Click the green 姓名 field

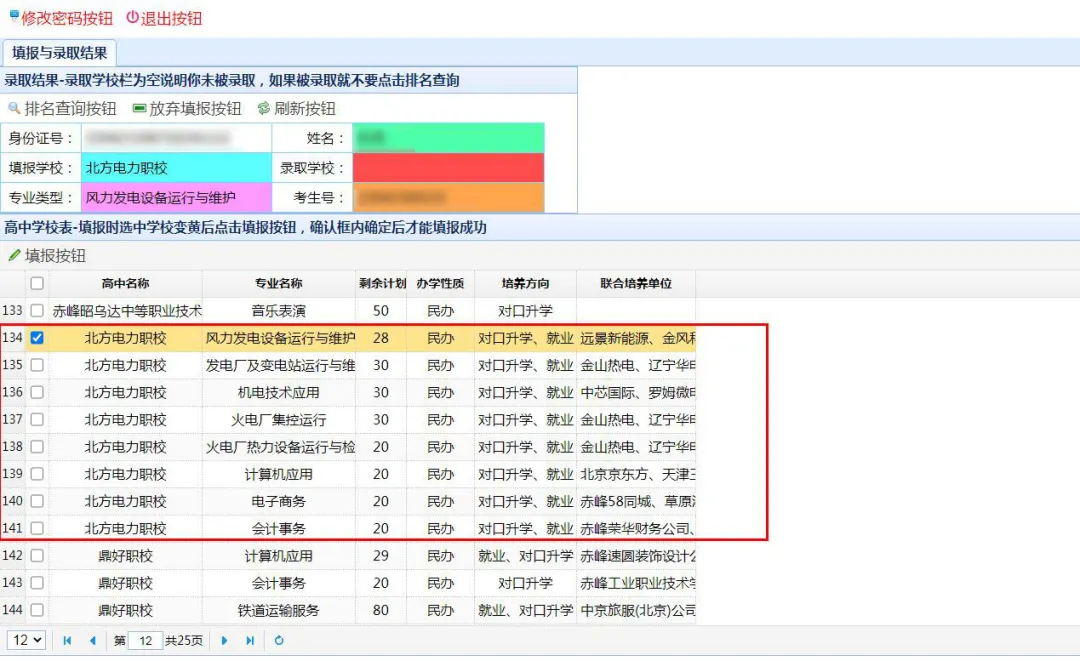click(448, 138)
